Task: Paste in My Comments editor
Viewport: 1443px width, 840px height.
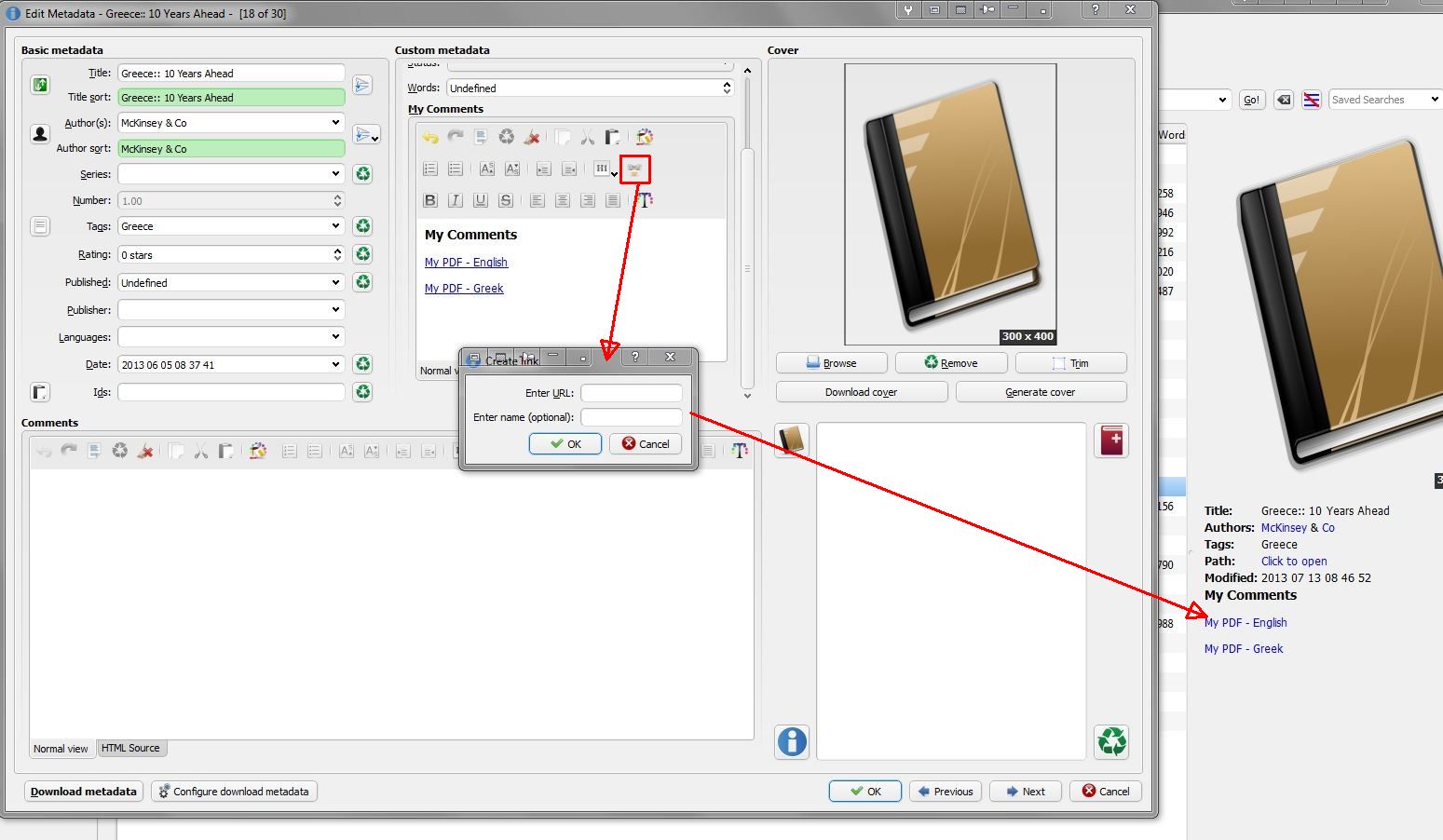Action: (612, 137)
